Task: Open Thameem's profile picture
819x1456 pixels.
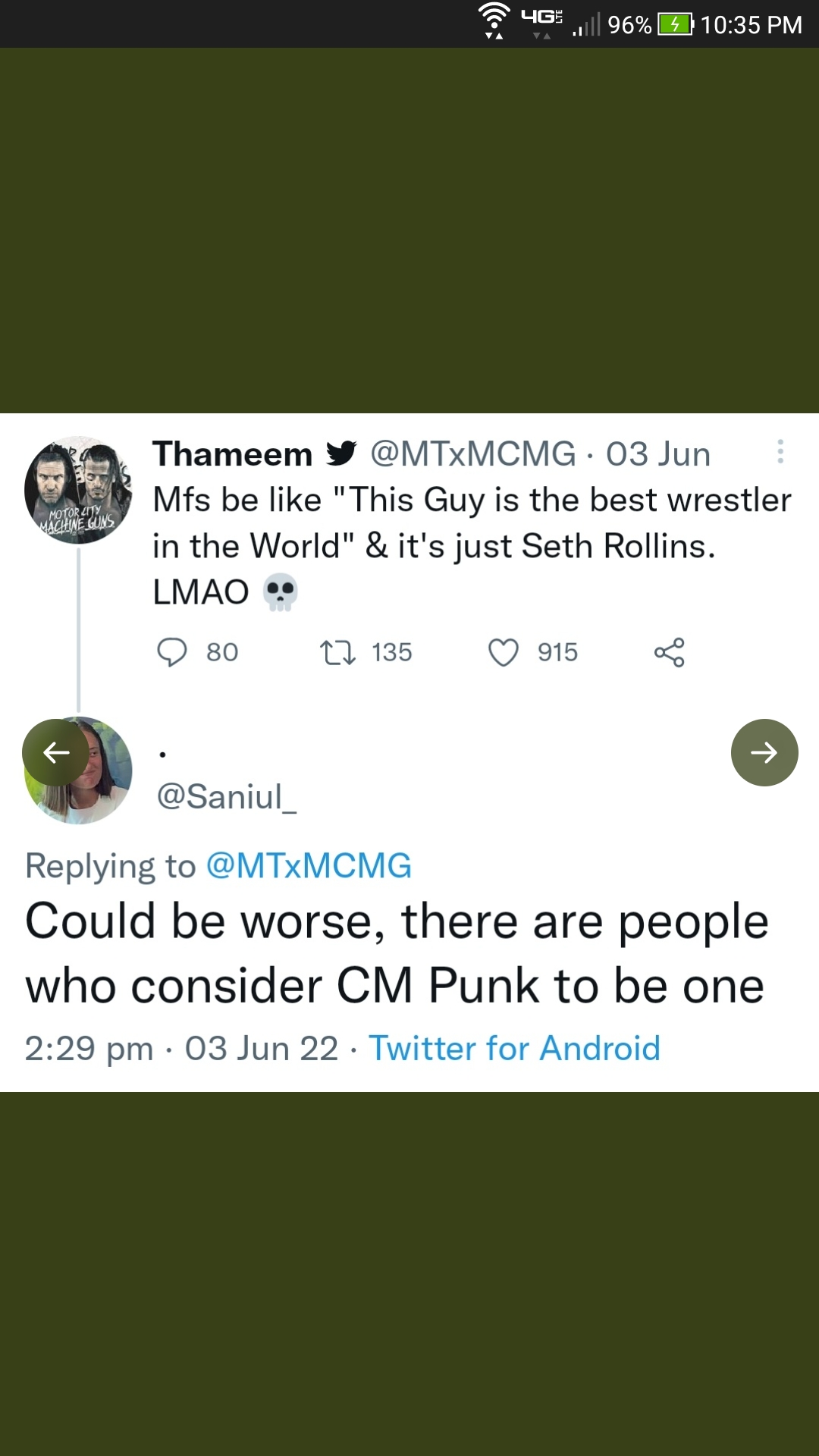Action: pos(78,490)
